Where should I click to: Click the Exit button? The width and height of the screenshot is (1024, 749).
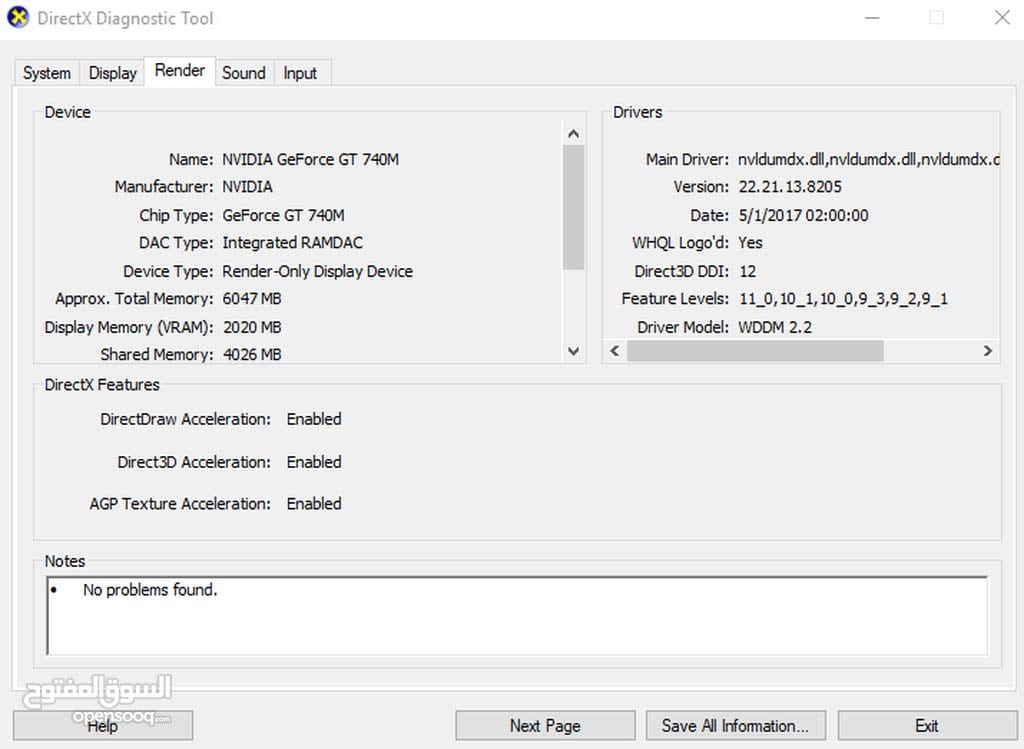click(927, 725)
